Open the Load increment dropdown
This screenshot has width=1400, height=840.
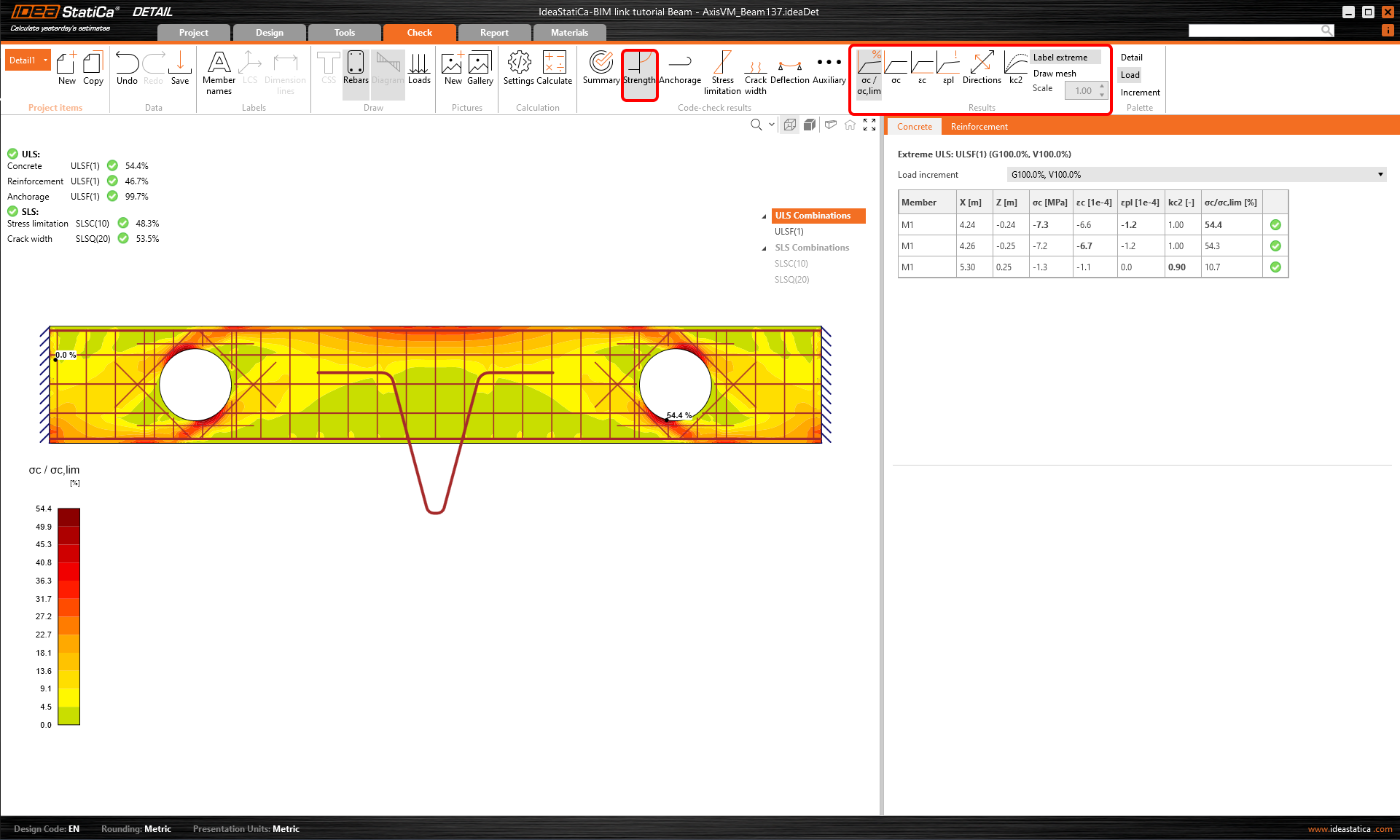click(x=1380, y=175)
